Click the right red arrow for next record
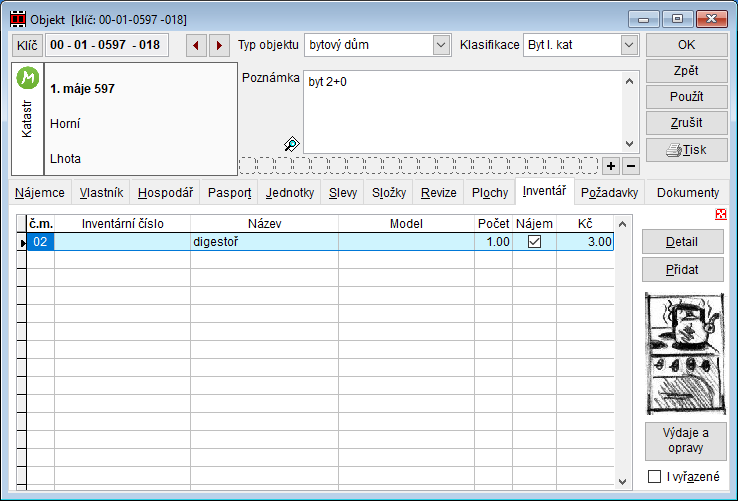This screenshot has width=738, height=501. [x=218, y=45]
